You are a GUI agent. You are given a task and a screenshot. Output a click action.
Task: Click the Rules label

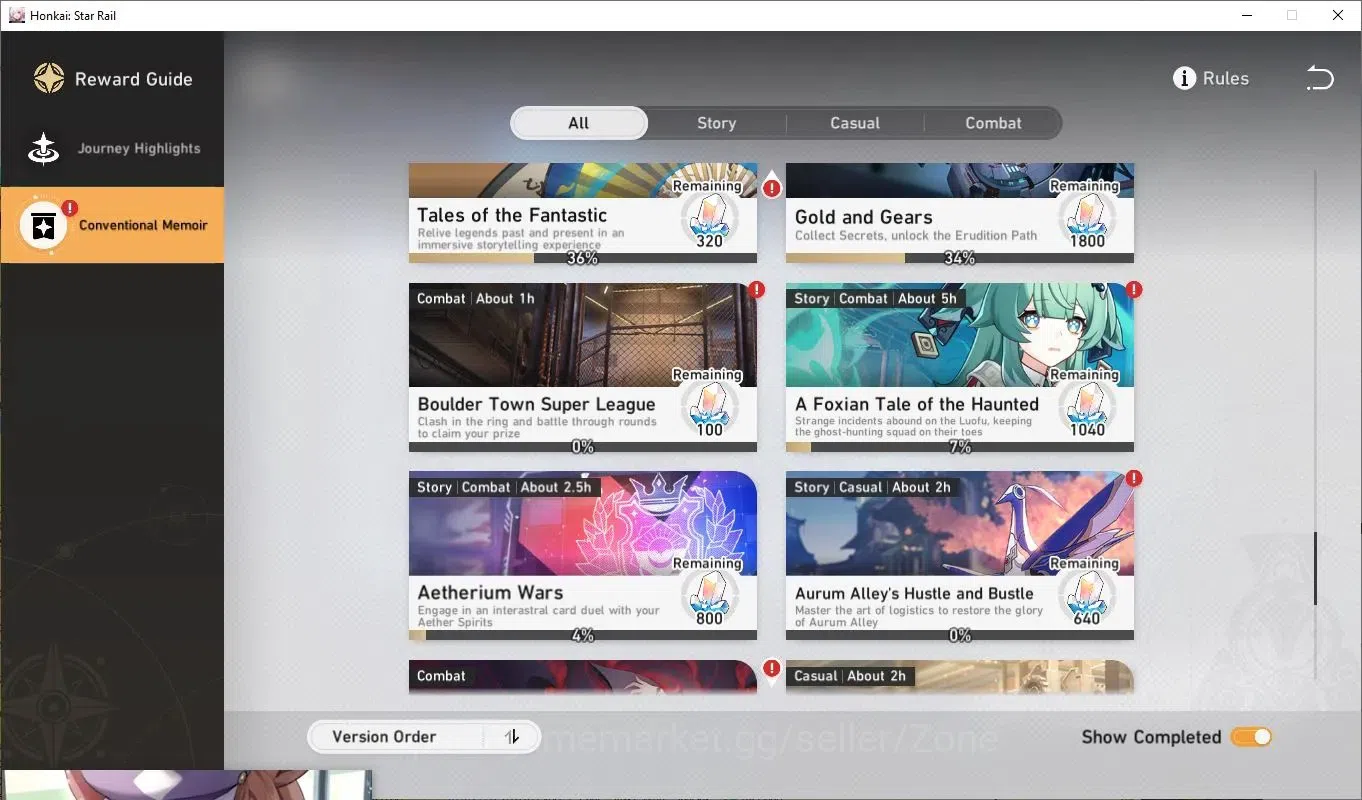pos(1226,79)
